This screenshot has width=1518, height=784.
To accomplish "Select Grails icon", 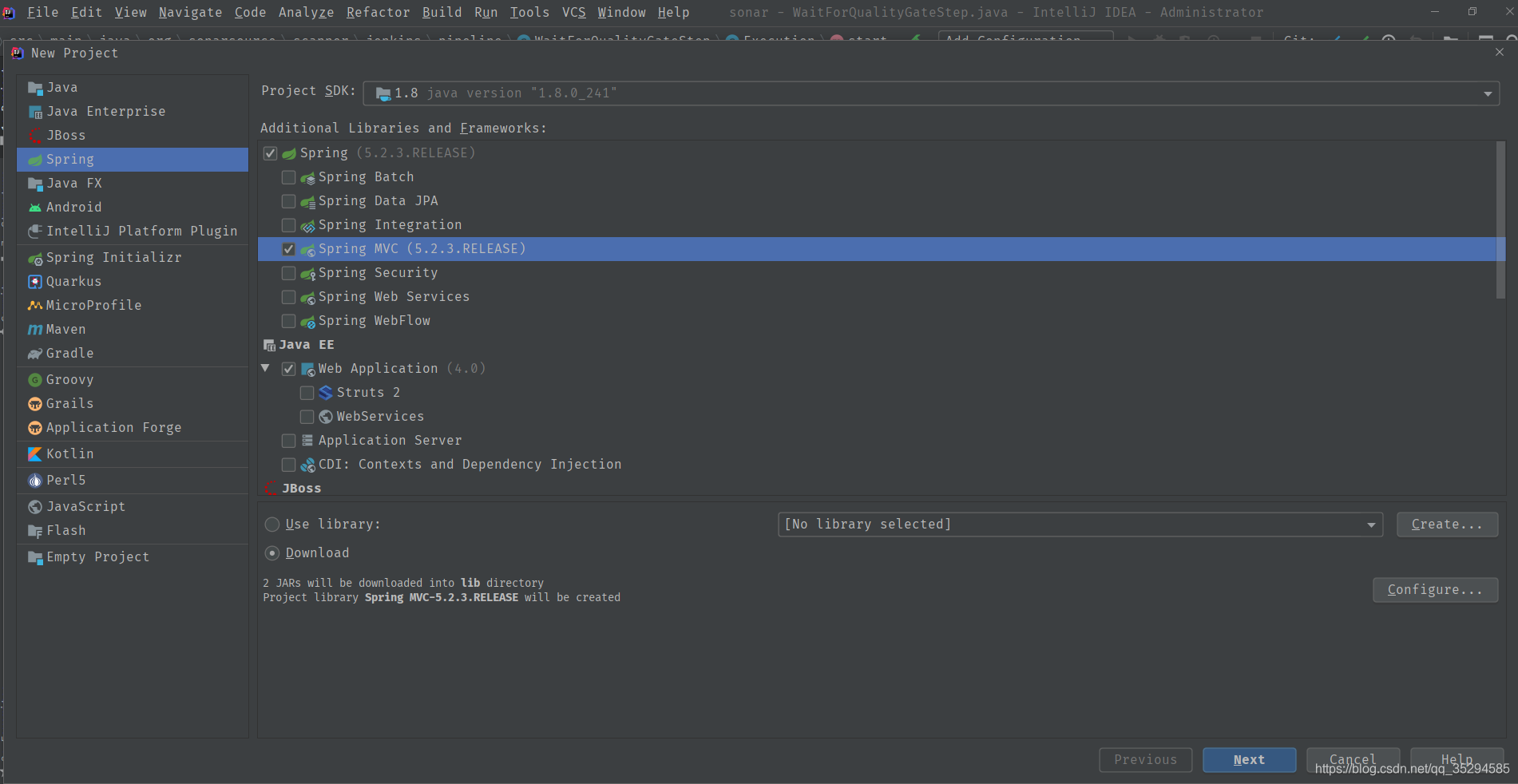I will tap(35, 404).
